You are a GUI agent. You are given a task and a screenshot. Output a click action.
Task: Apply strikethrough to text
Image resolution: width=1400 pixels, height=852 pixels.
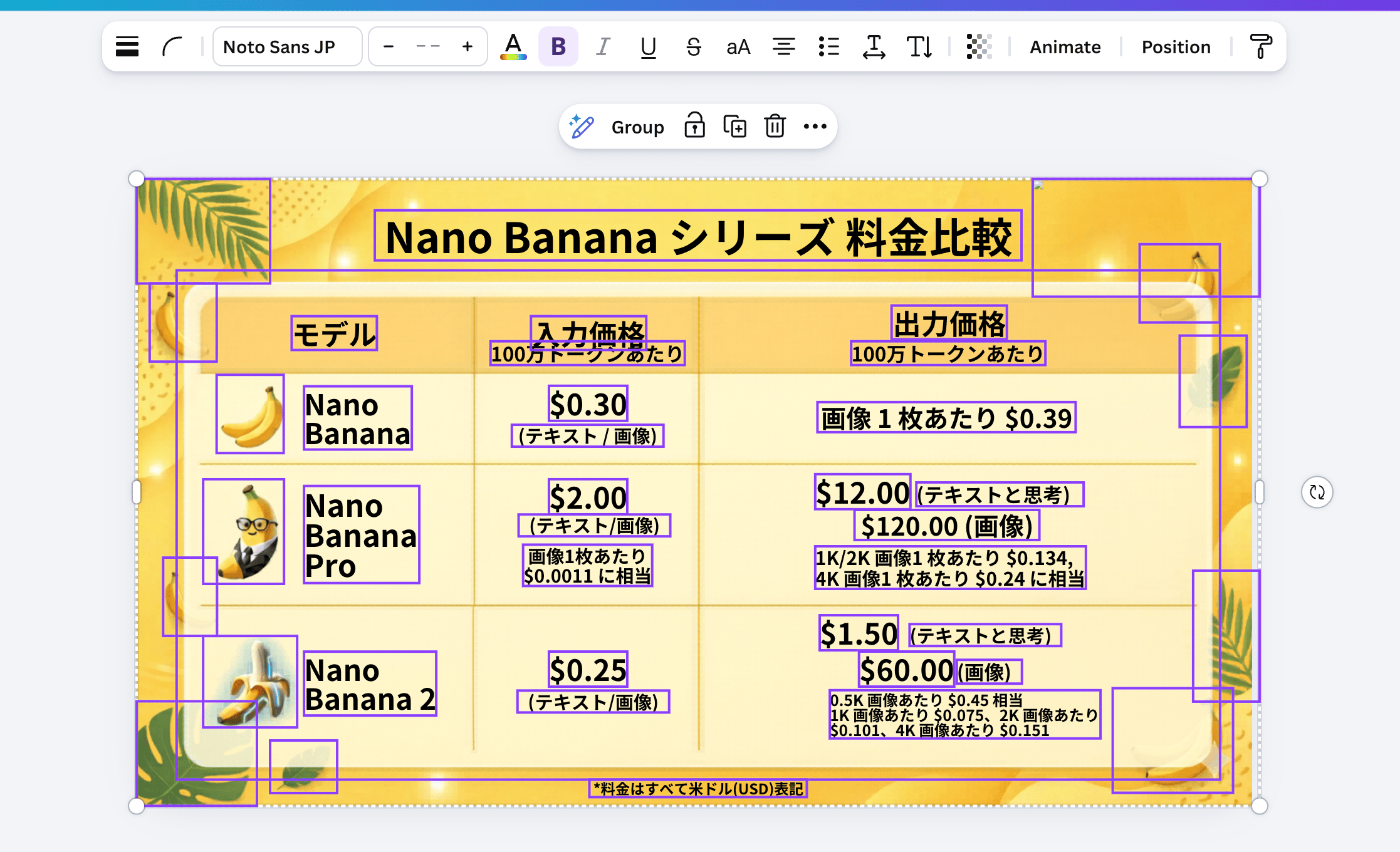693,47
